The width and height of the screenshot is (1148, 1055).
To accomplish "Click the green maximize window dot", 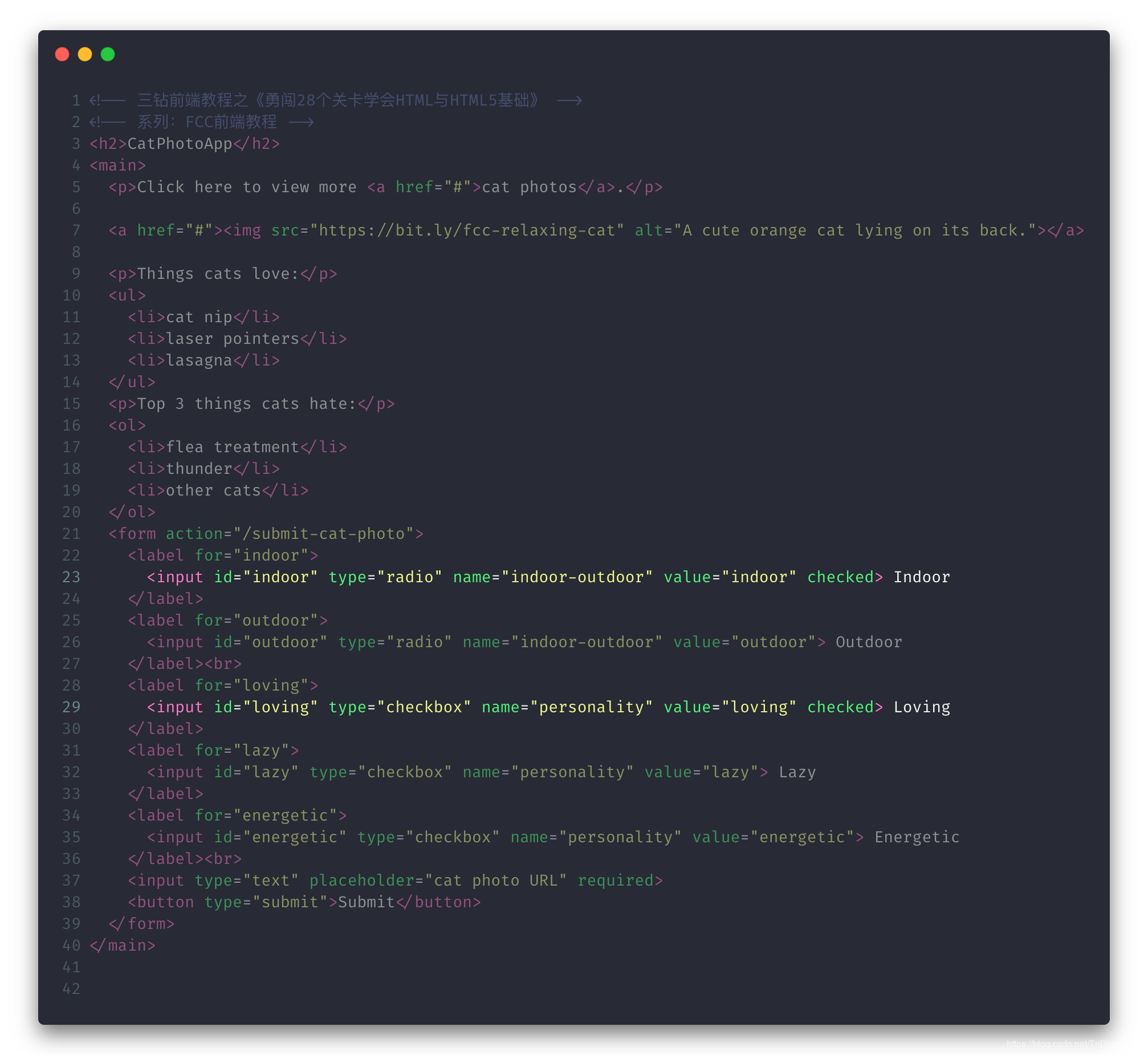I will tap(108, 54).
